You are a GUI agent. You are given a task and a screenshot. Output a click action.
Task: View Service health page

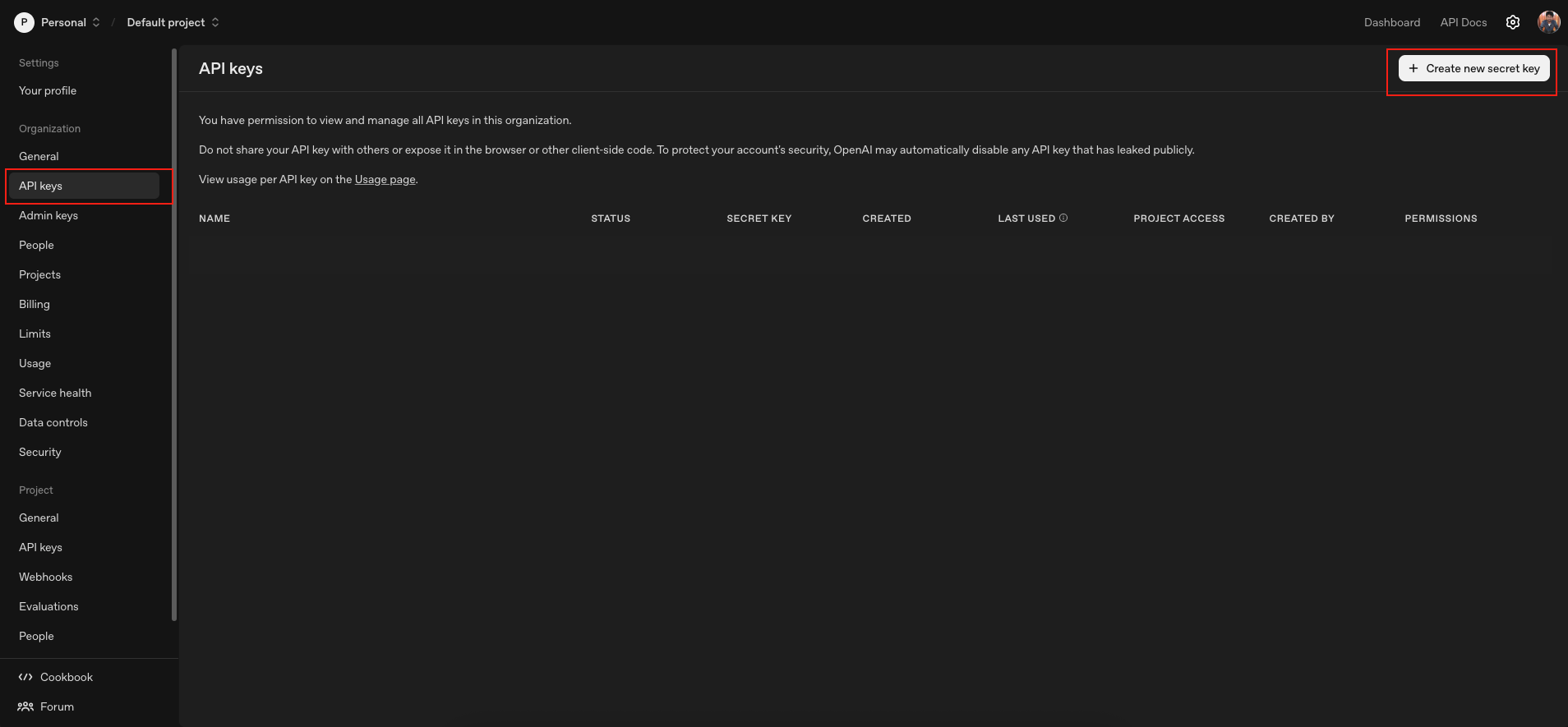click(55, 393)
